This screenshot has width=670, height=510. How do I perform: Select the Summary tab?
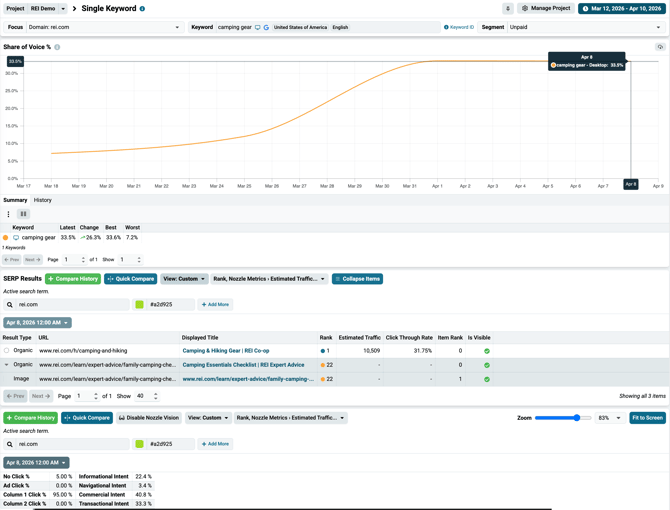click(x=15, y=200)
